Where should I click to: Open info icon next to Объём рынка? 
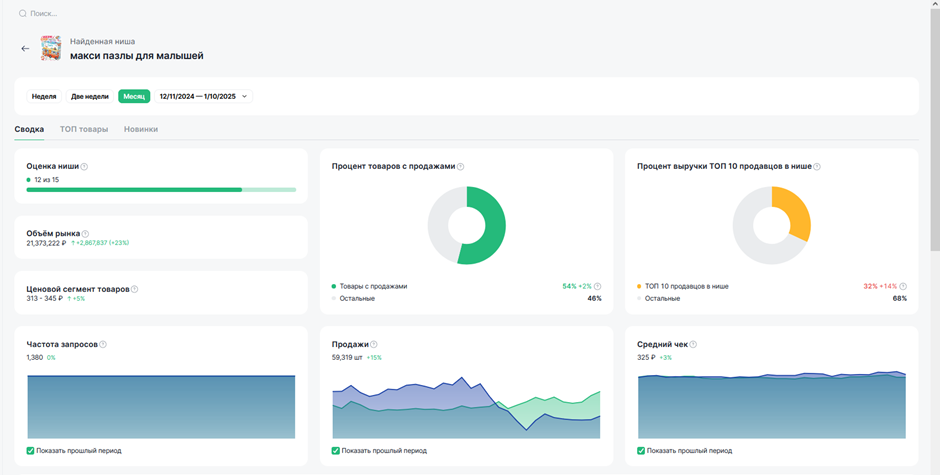point(85,234)
